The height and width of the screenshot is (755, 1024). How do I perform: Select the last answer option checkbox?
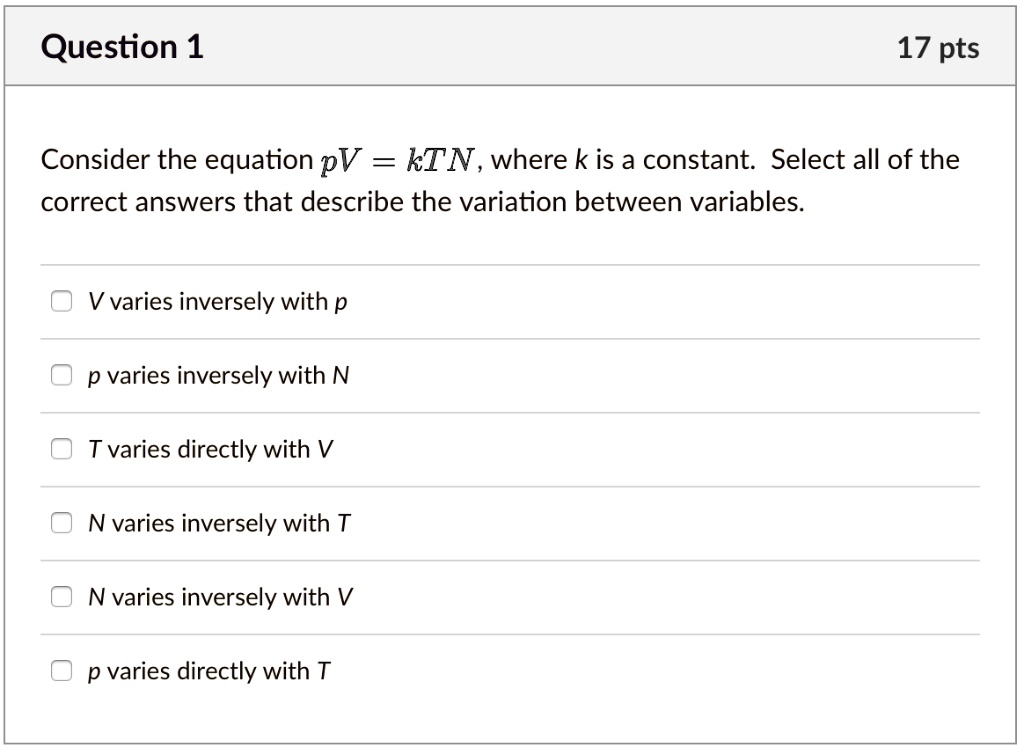click(61, 669)
